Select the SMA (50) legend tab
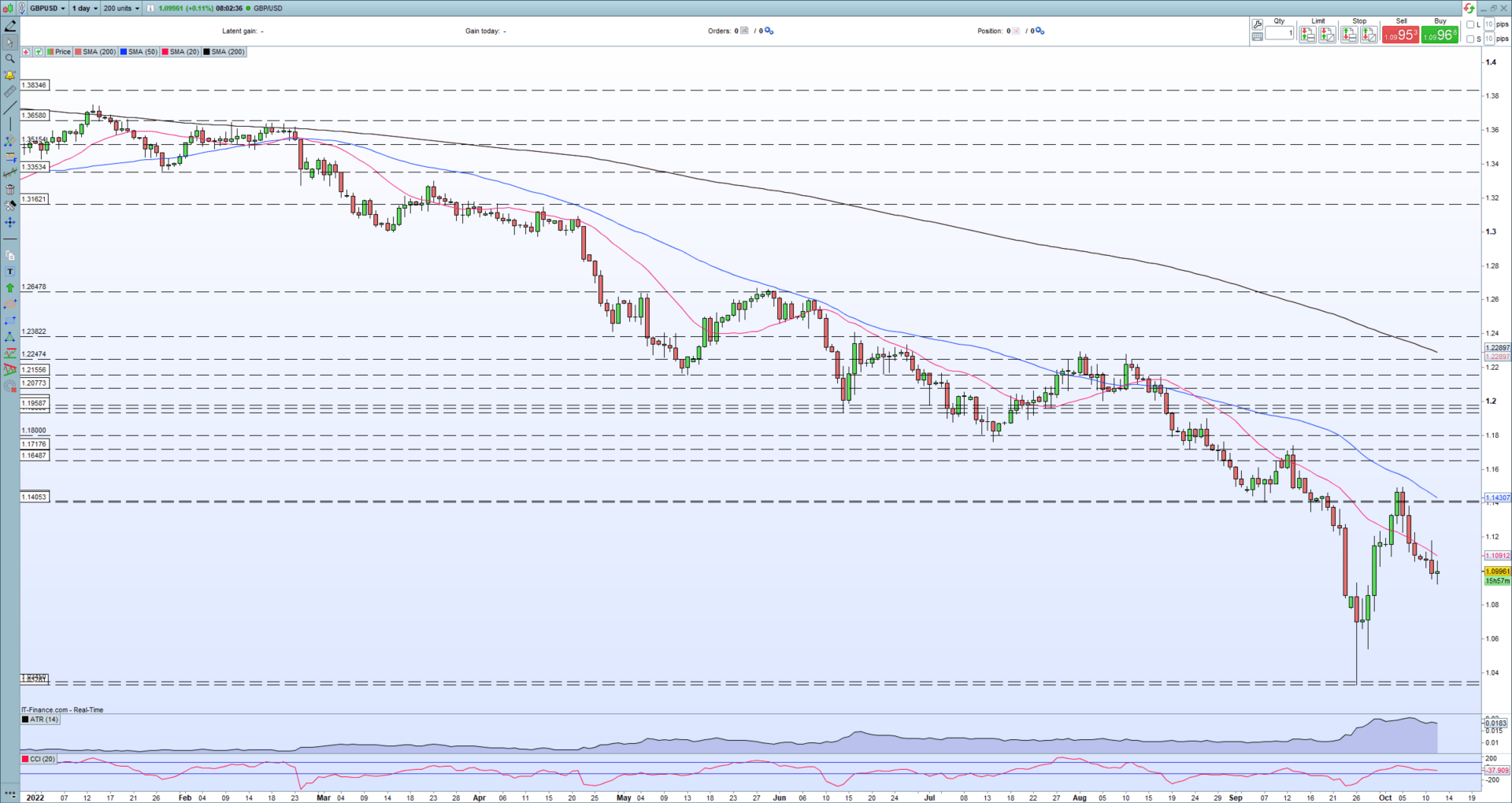The image size is (1512, 803). [x=139, y=52]
